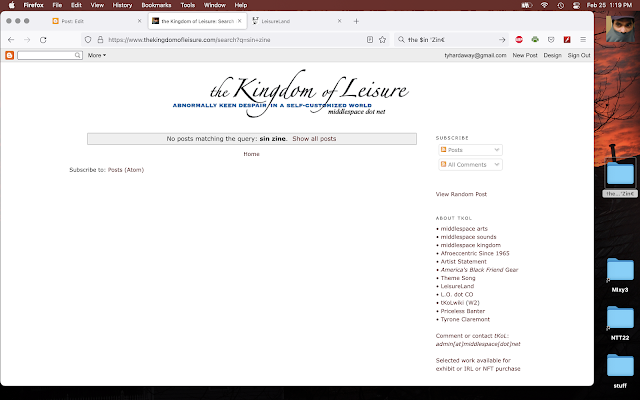Image resolution: width=640 pixels, height=400 pixels.
Task: Submit search bar query with arrow
Action: click(502, 40)
